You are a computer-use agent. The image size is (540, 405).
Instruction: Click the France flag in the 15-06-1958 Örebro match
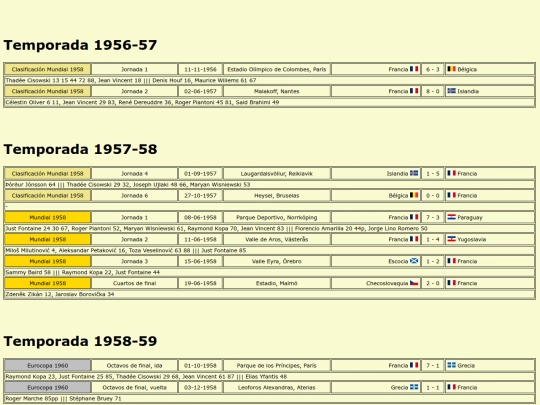(451, 261)
